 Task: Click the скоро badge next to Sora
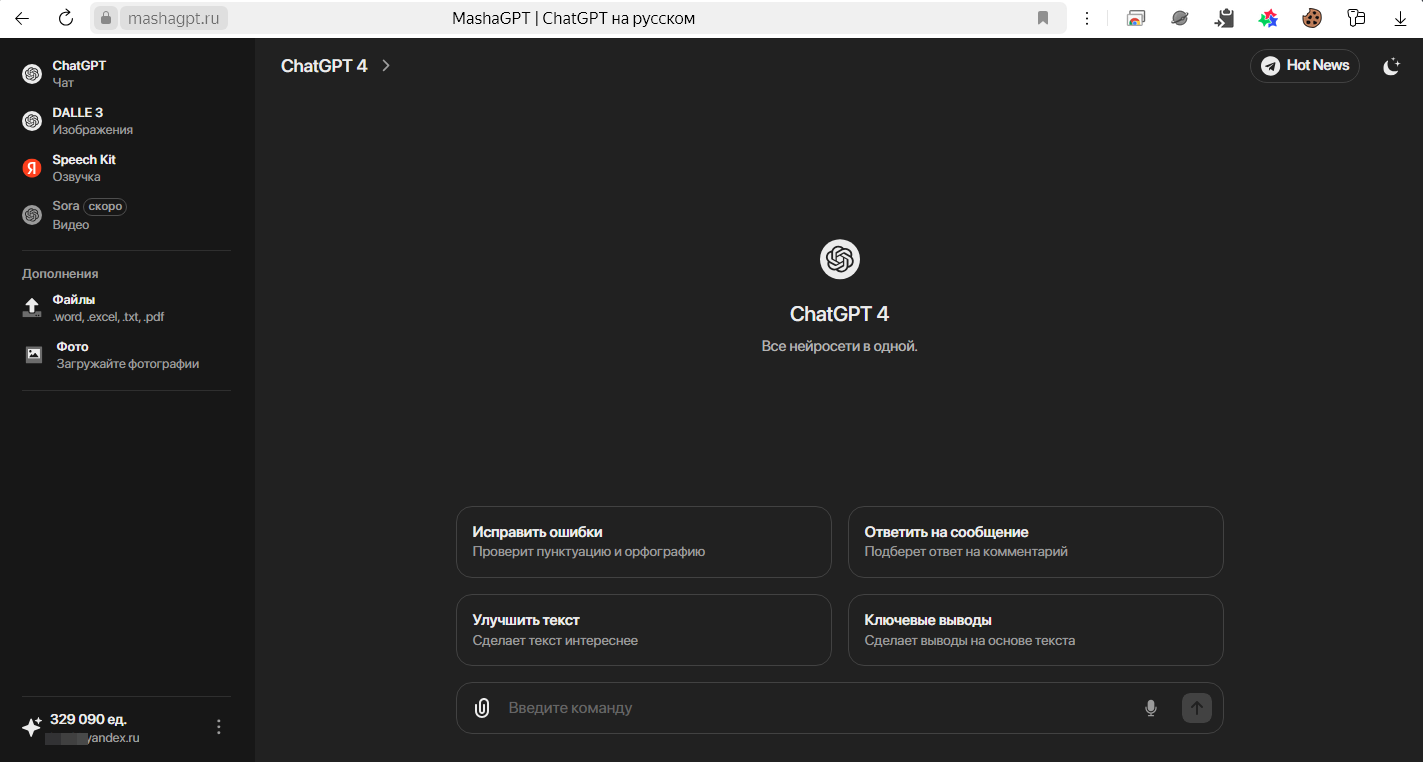pyautogui.click(x=105, y=207)
